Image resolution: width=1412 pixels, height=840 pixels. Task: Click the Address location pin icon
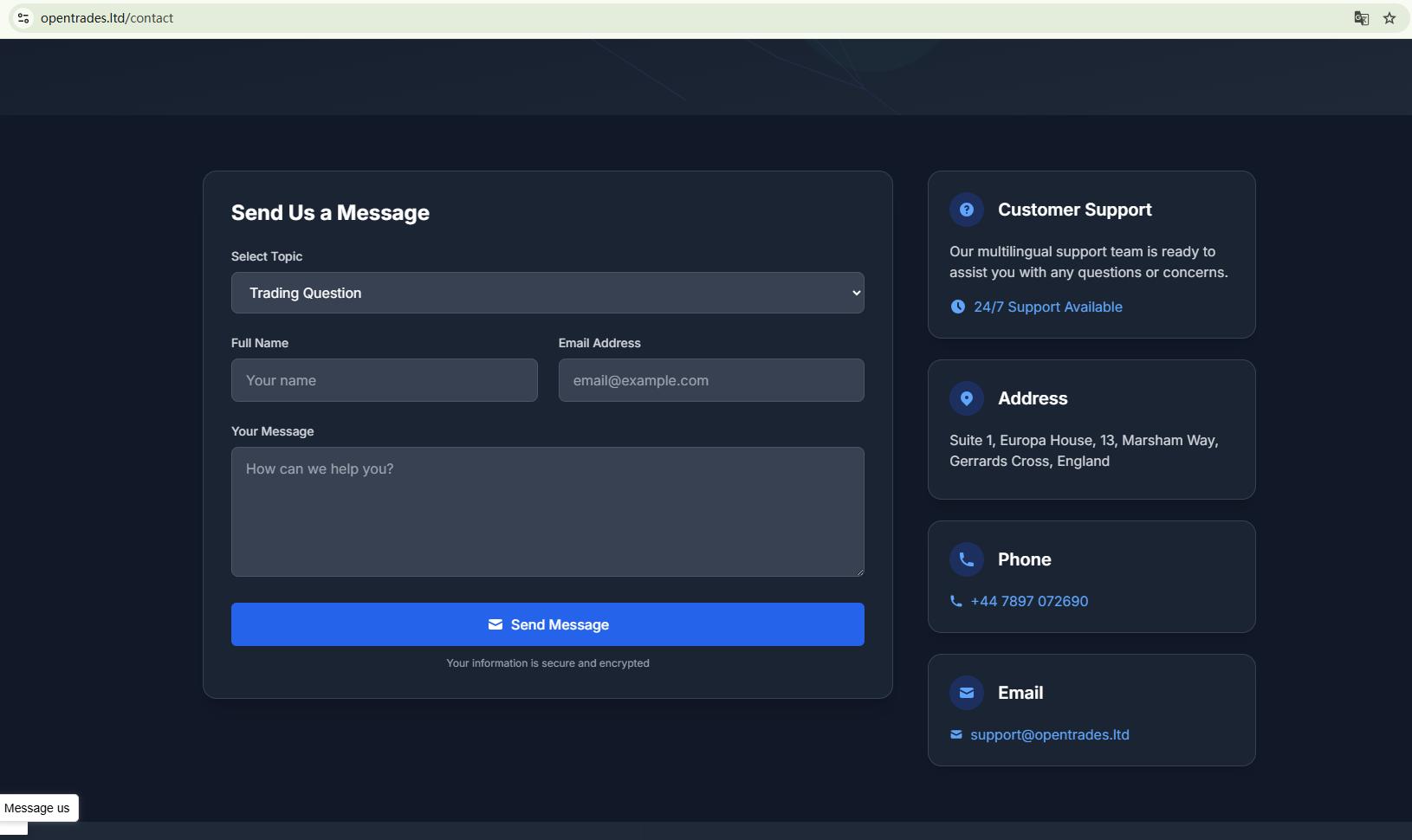(x=966, y=398)
